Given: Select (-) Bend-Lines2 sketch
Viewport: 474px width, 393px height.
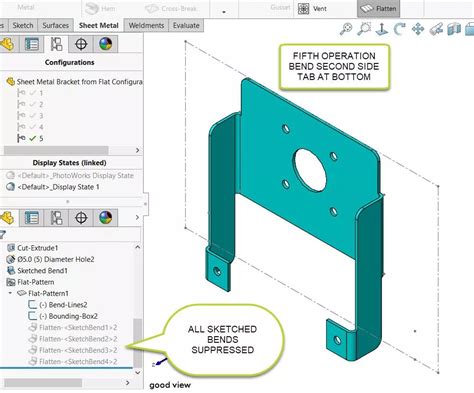Looking at the screenshot, I should pos(58,305).
